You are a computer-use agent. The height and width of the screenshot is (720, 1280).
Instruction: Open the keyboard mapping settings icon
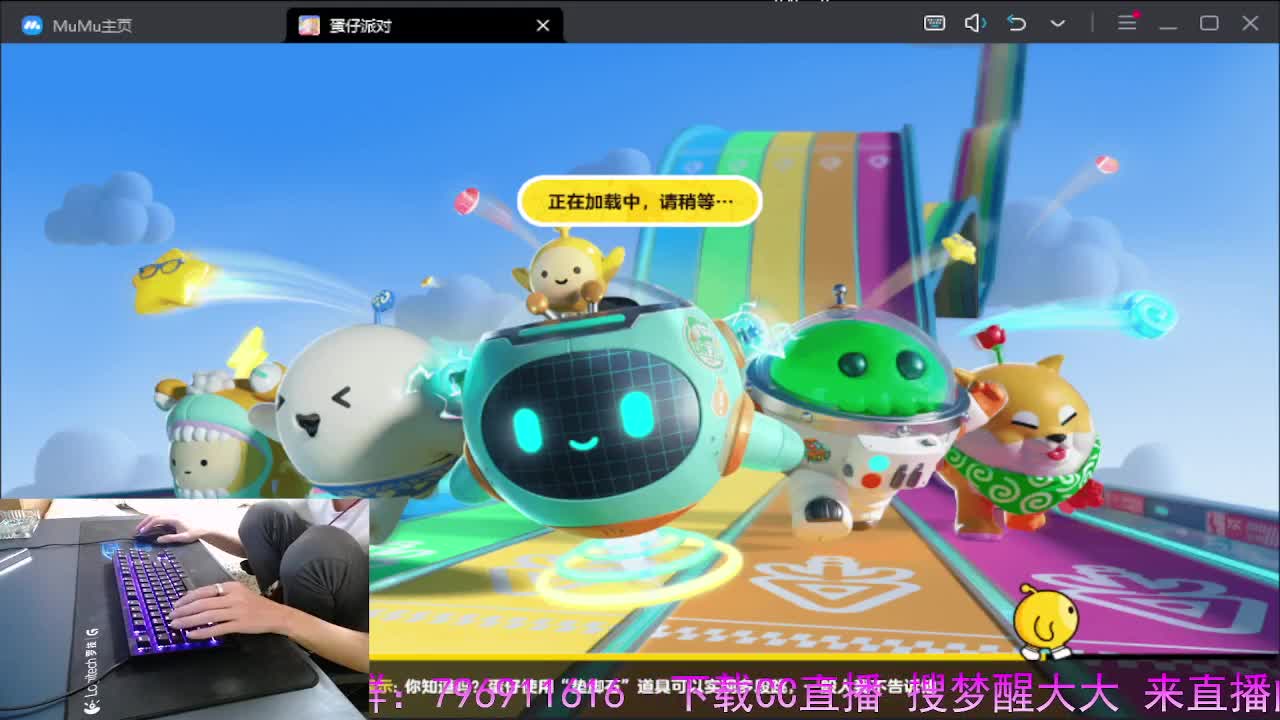click(934, 23)
